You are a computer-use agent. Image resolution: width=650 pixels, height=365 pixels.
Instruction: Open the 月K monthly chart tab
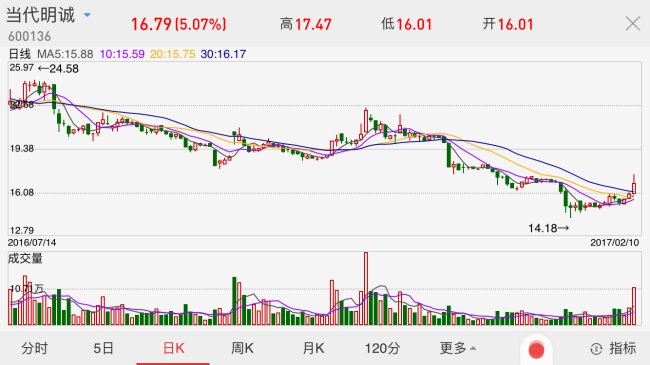pyautogui.click(x=313, y=348)
